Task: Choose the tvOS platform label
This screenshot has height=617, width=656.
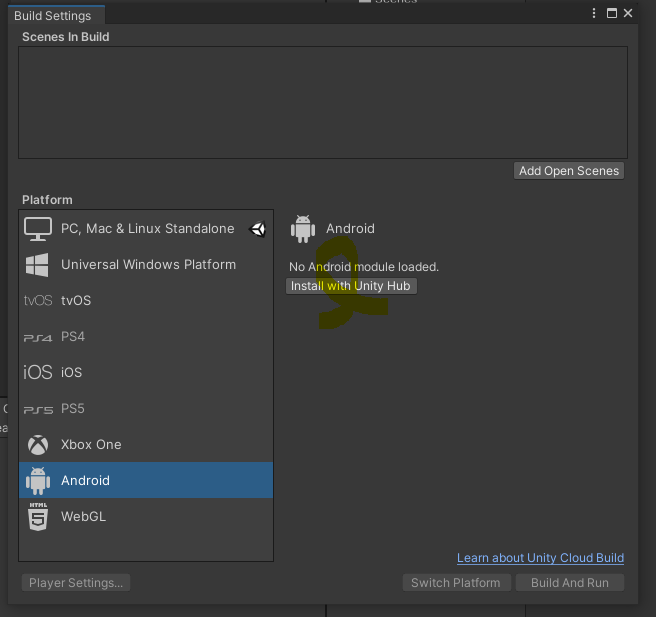Action: point(76,301)
